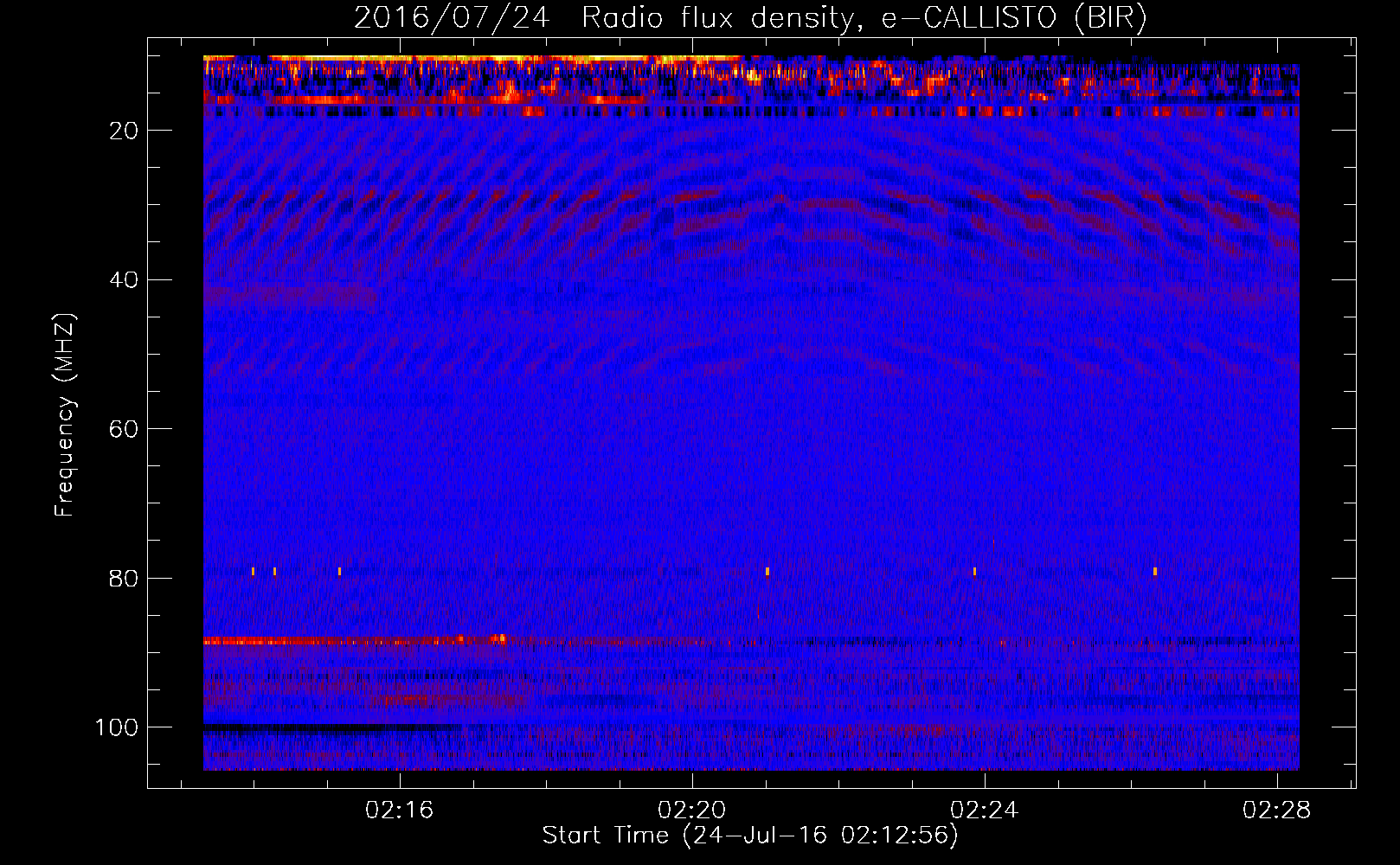Click the '100' frequency tick label
Image resolution: width=1400 pixels, height=865 pixels.
117,727
